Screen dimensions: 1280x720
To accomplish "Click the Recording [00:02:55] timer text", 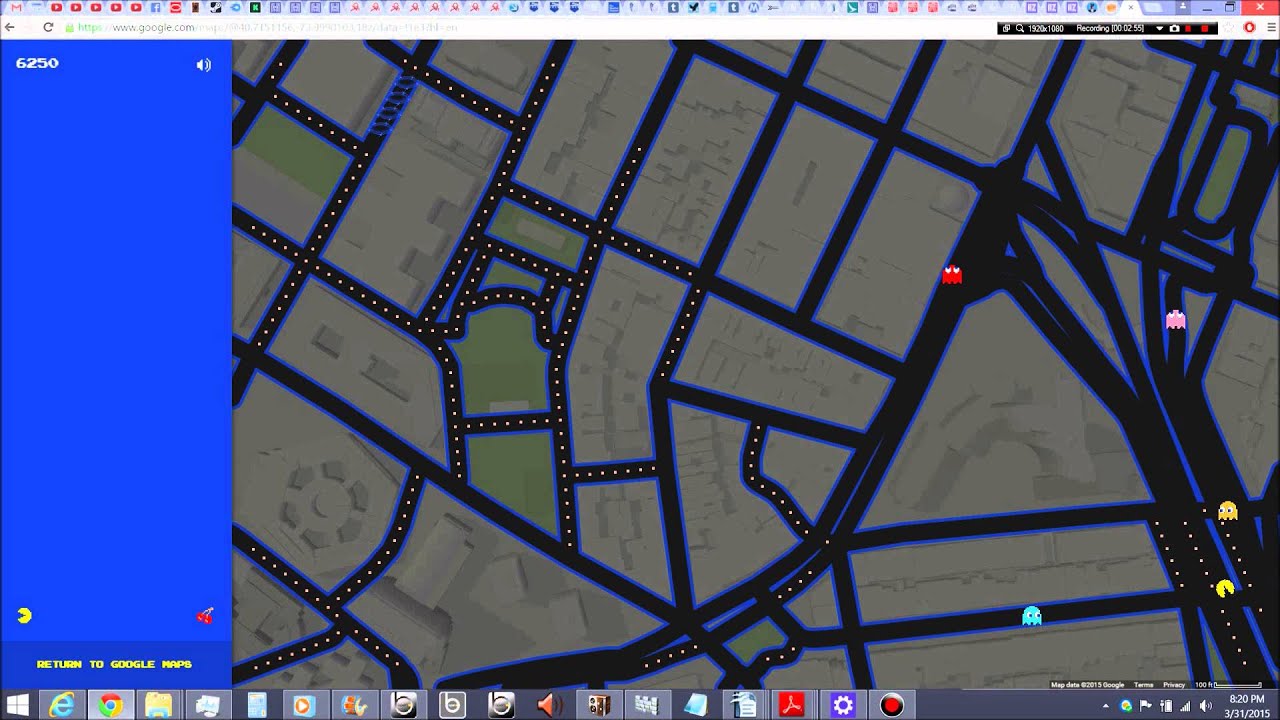I will (x=1110, y=28).
